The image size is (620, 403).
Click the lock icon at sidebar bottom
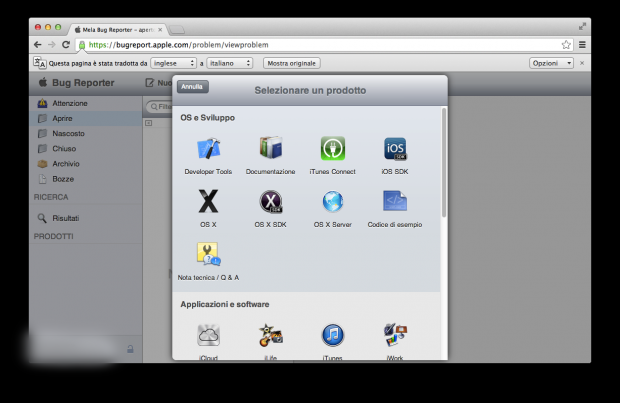130,349
